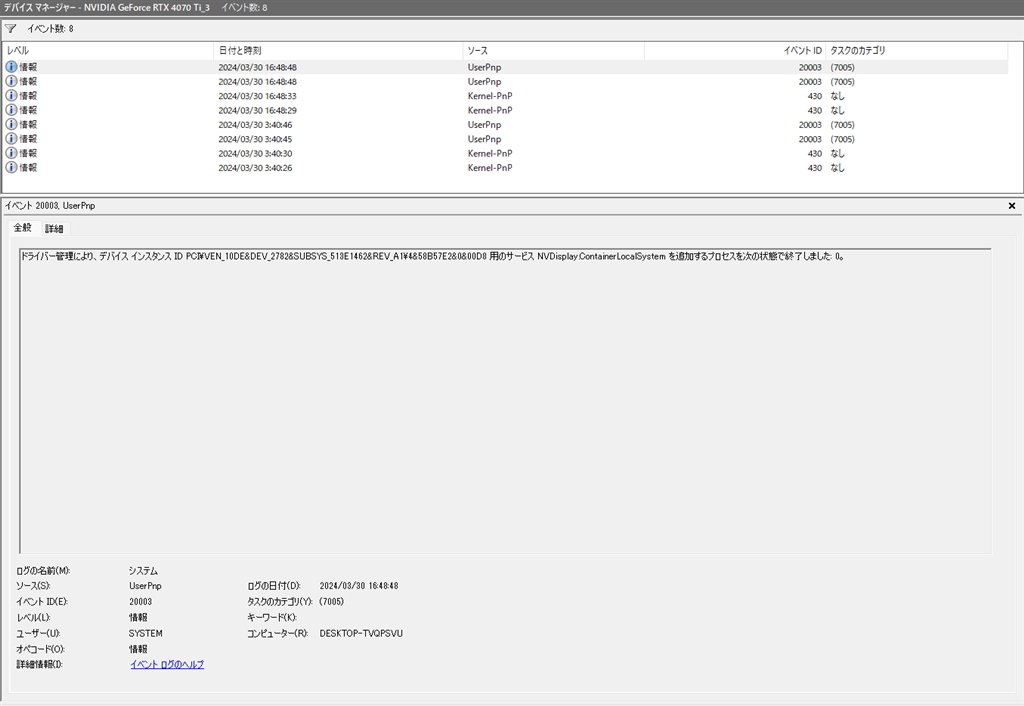Select the event dated 2024/03/30 16:48:33
Screen dimensions: 1024x706
[x=506, y=95]
